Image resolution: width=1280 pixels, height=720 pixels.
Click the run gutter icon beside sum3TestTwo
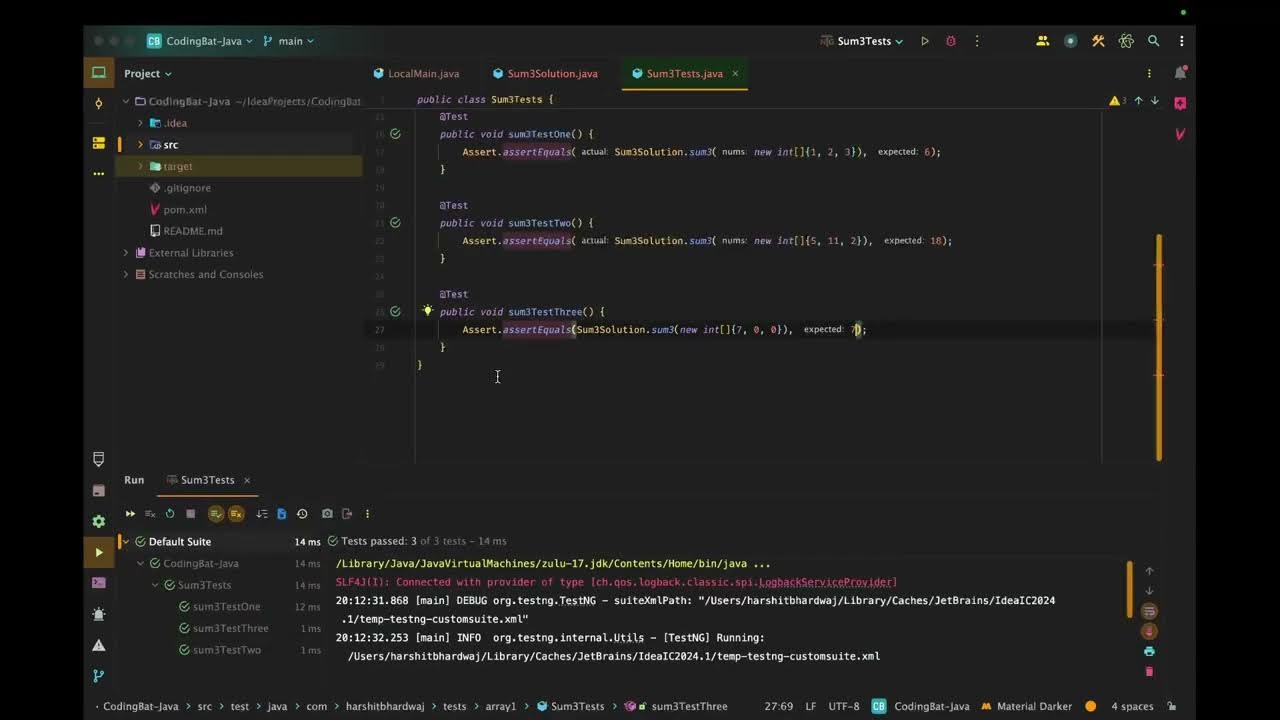(395, 223)
